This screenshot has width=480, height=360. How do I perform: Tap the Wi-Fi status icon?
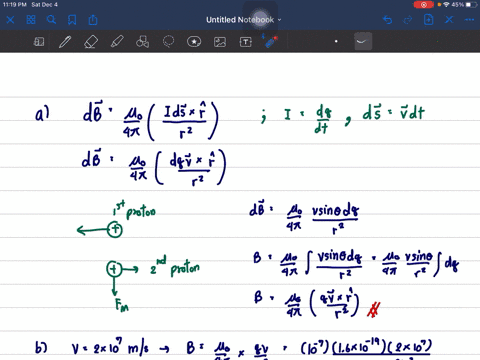pos(446,5)
